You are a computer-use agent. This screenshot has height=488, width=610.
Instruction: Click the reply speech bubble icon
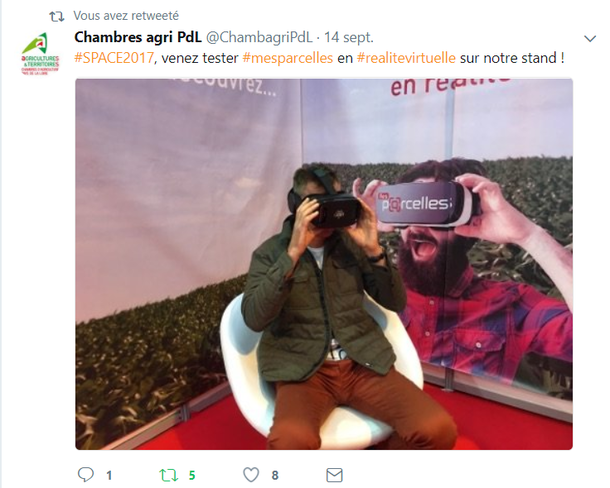pyautogui.click(x=86, y=475)
